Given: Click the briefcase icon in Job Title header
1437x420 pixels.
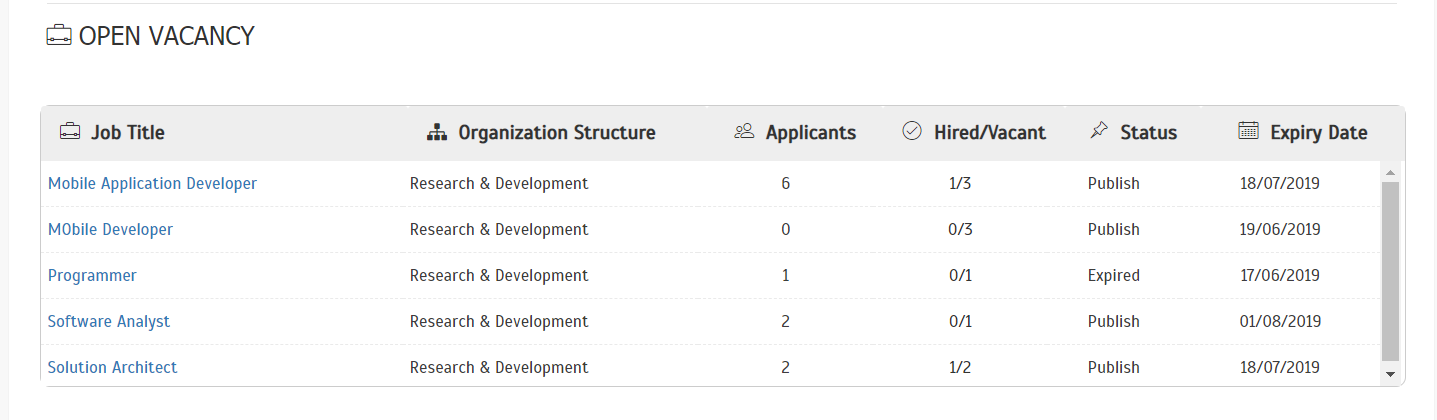Looking at the screenshot, I should [69, 131].
